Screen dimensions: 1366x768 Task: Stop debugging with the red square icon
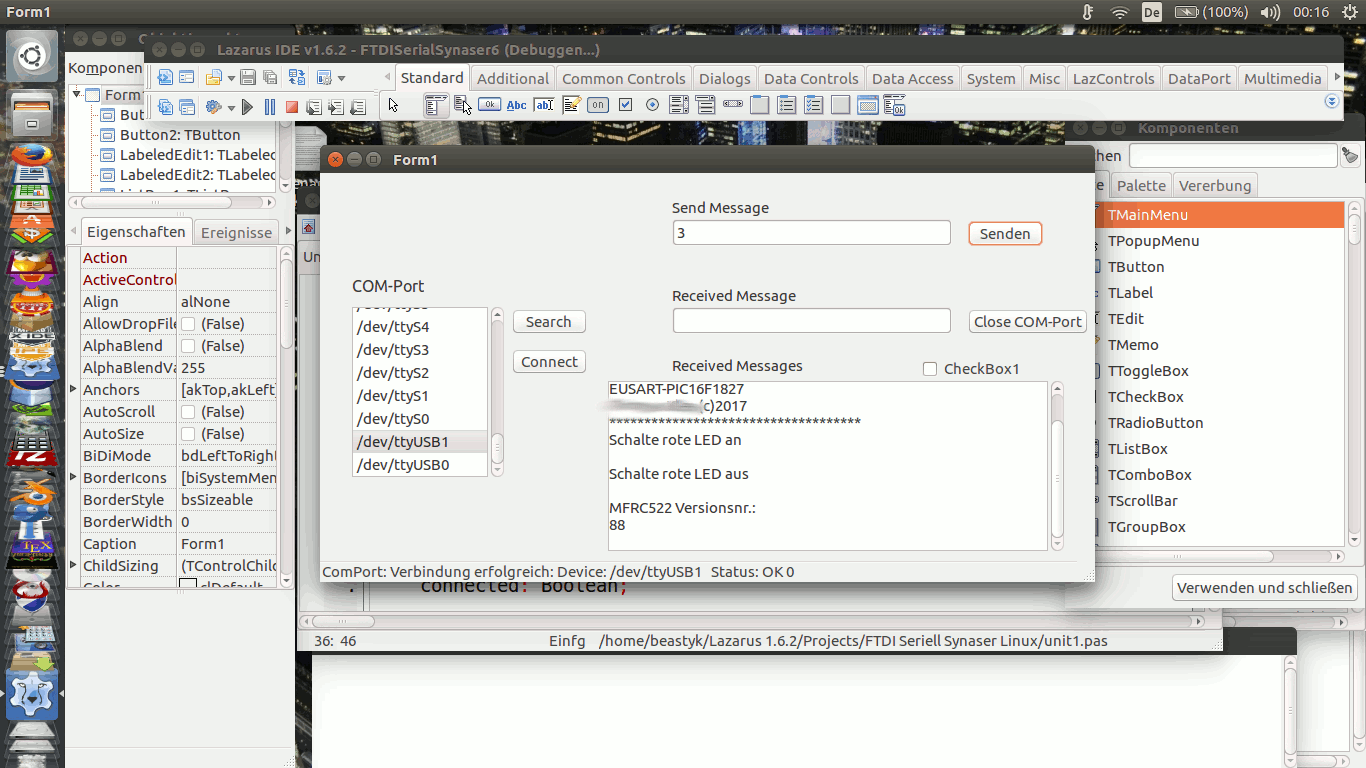pos(292,107)
